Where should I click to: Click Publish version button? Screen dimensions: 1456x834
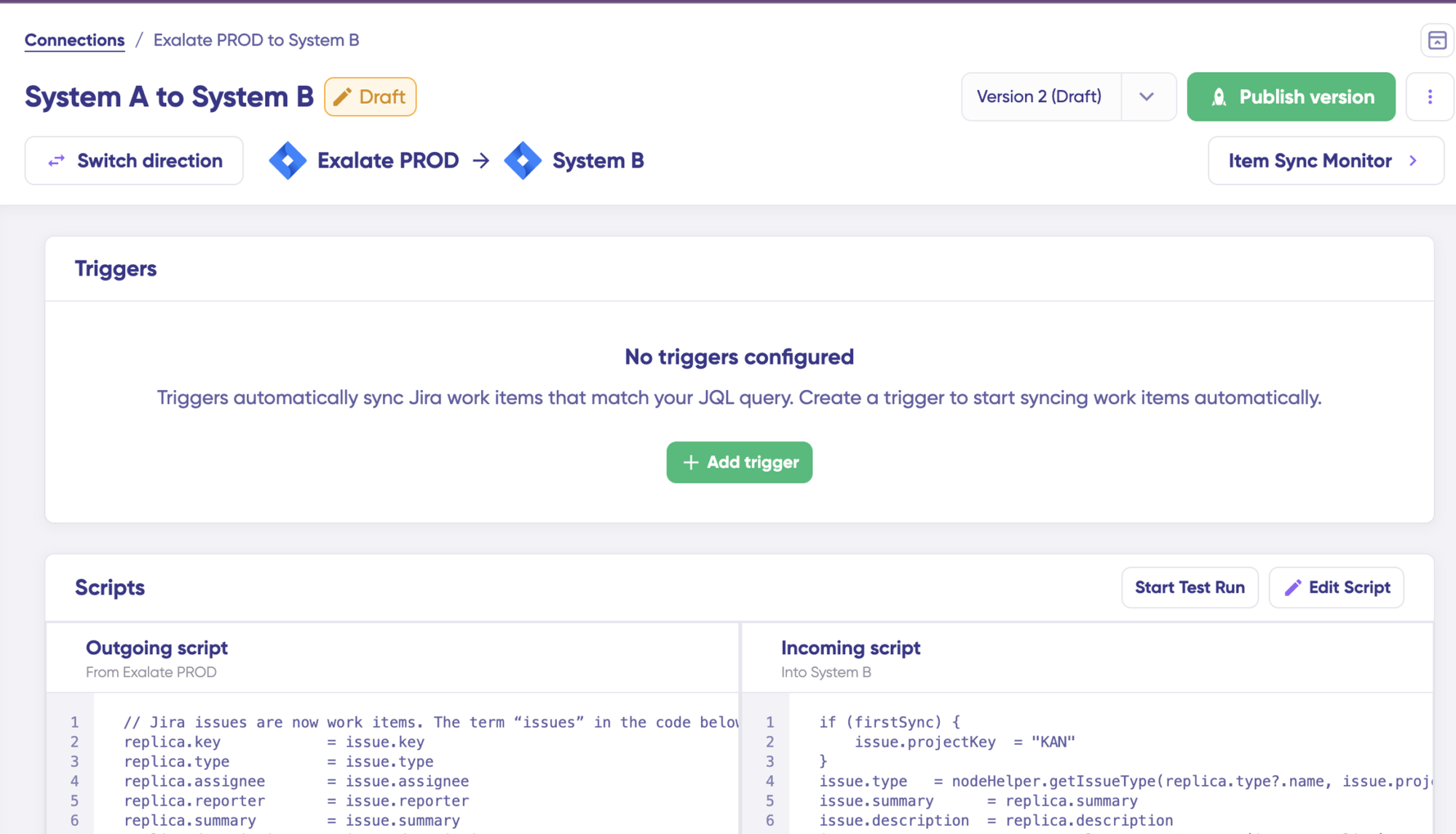(1291, 97)
